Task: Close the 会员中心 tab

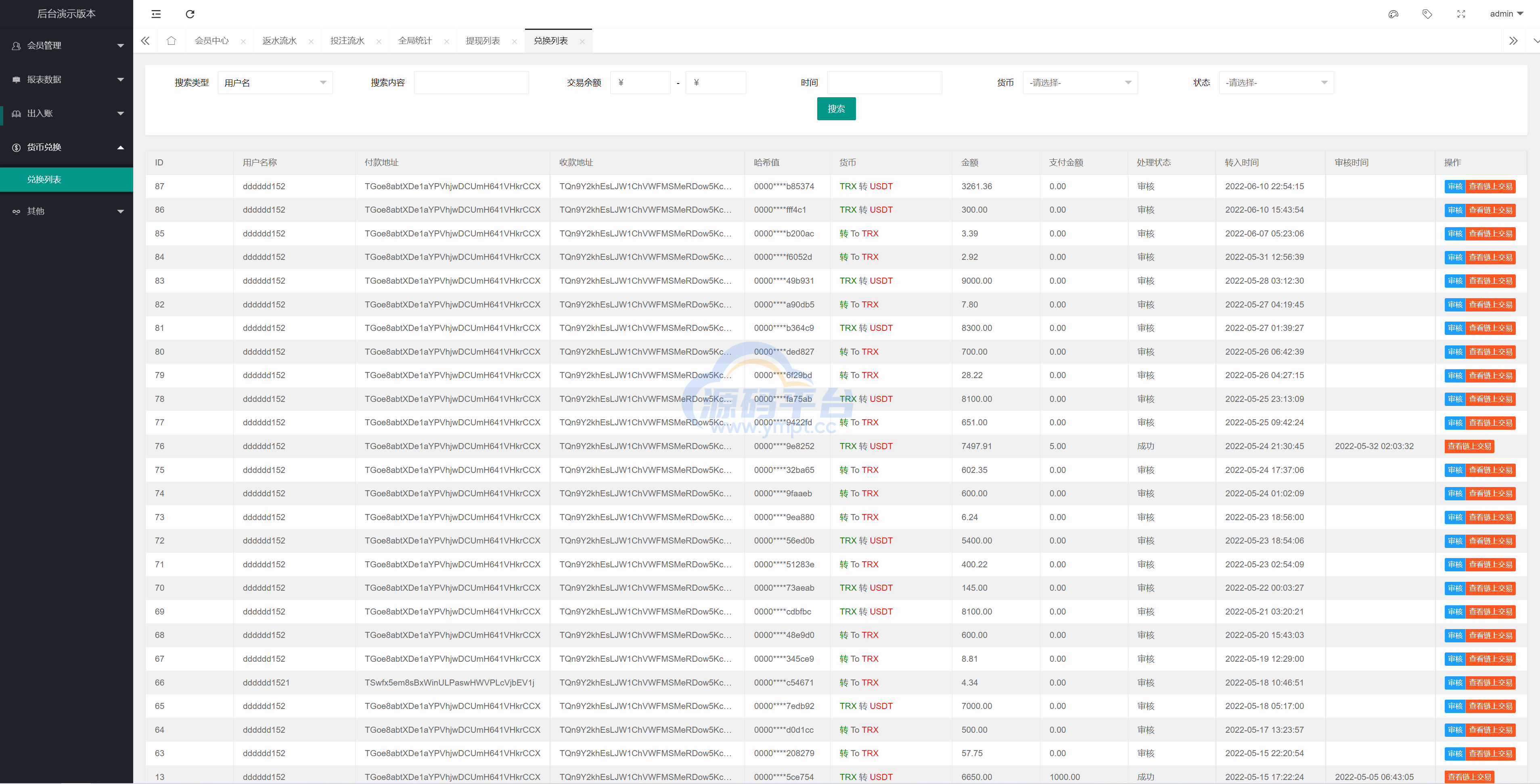Action: pos(243,41)
